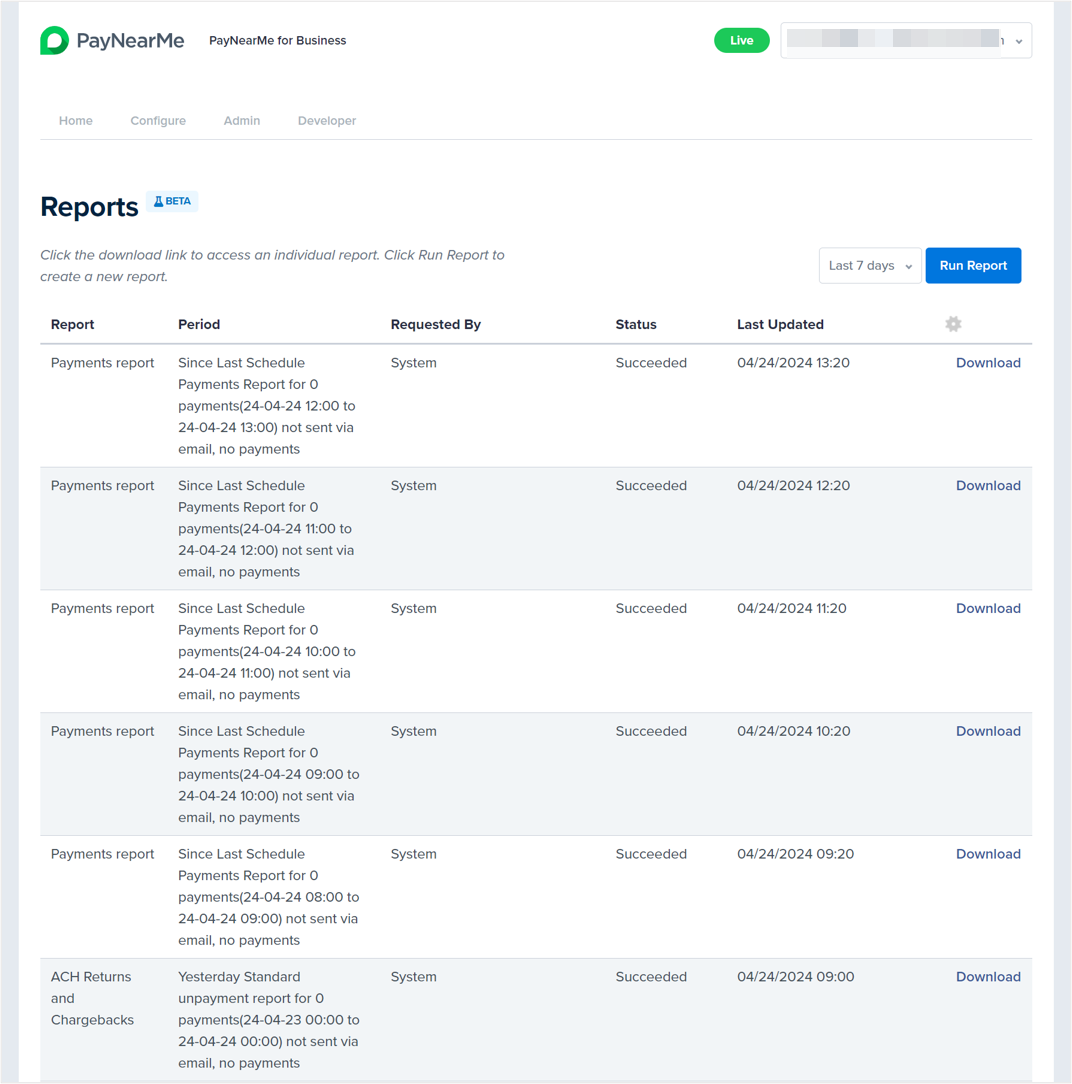The width and height of the screenshot is (1072, 1084).
Task: Expand the account selector dropdown
Action: [905, 41]
